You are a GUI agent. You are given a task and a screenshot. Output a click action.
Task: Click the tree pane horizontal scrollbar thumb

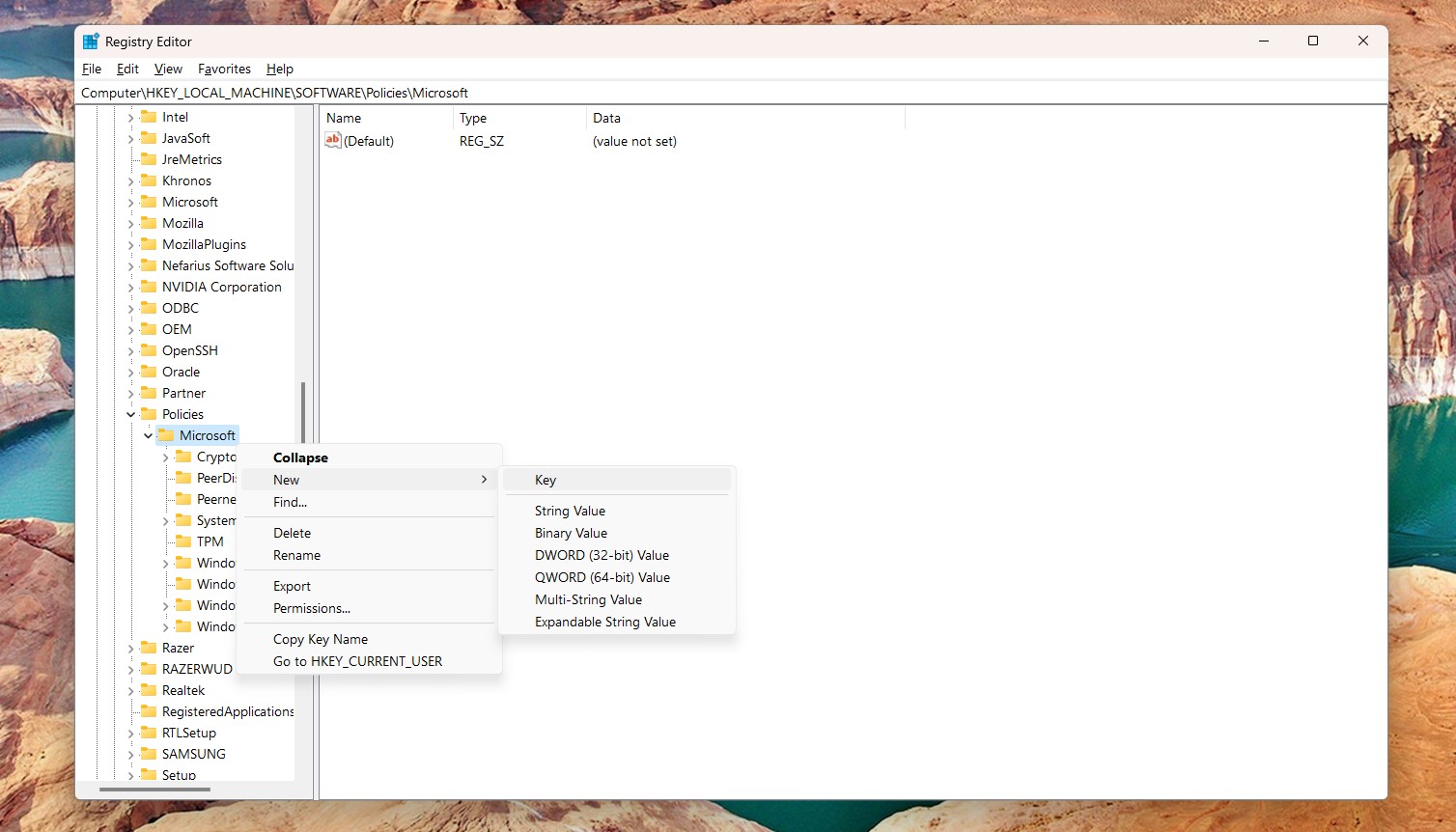point(154,790)
